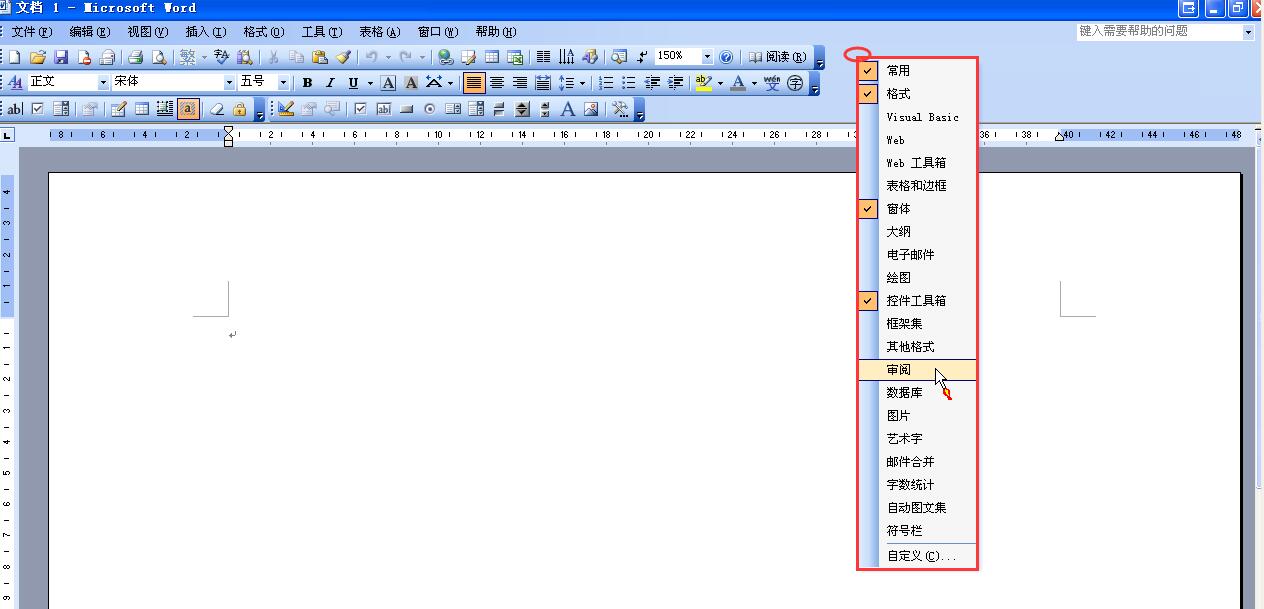This screenshot has width=1264, height=609.
Task: Insert an Excel worksheet icon
Action: coord(515,57)
